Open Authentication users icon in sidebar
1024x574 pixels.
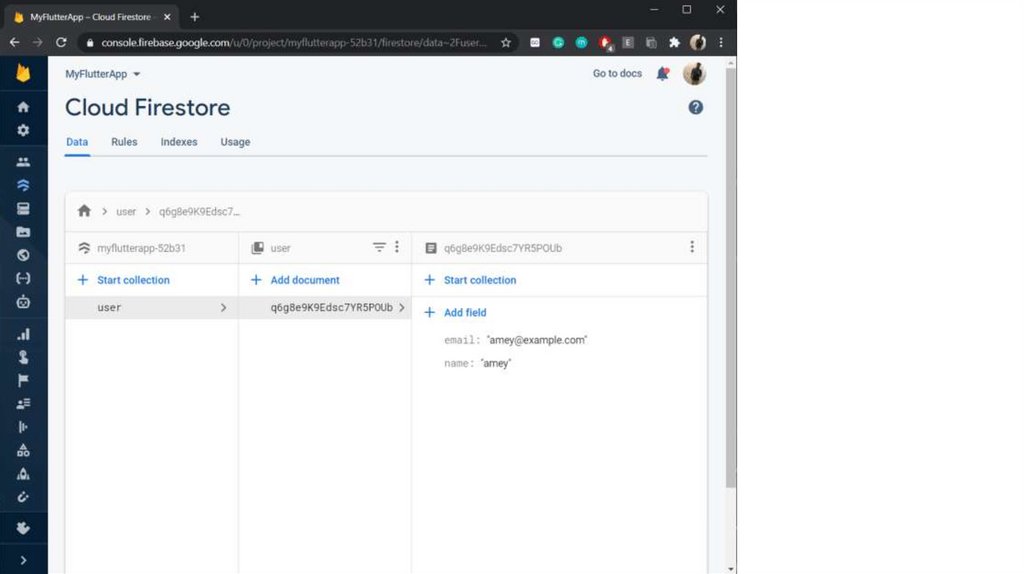(23, 162)
